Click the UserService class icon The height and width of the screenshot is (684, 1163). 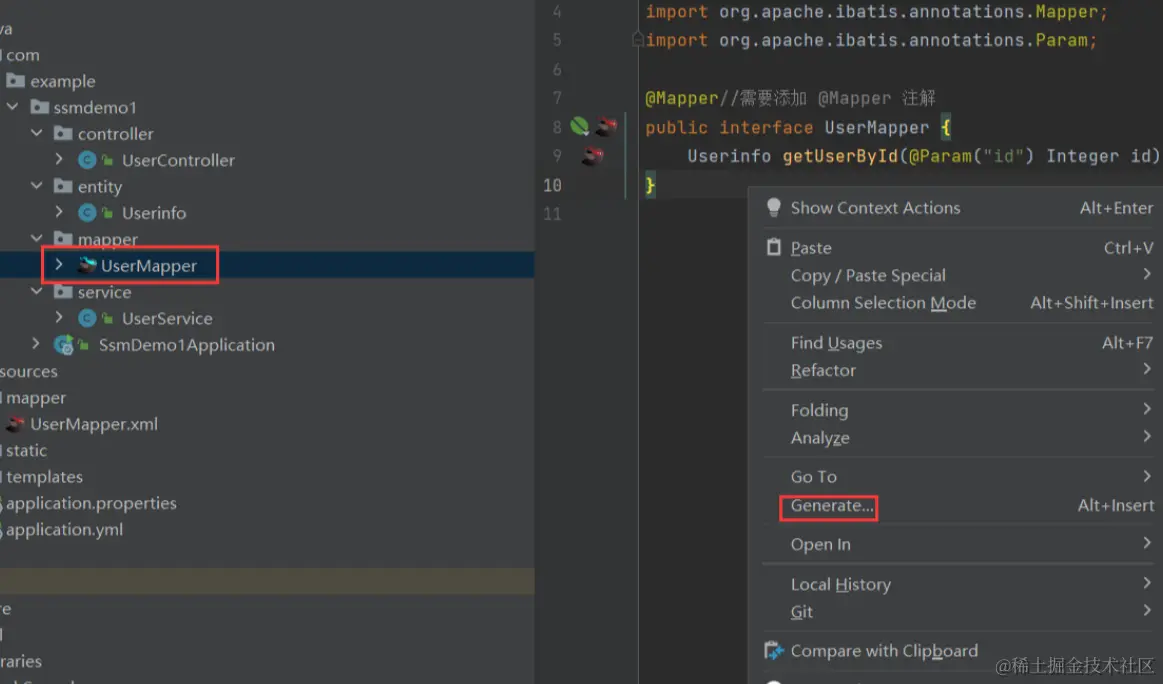[x=87, y=318]
